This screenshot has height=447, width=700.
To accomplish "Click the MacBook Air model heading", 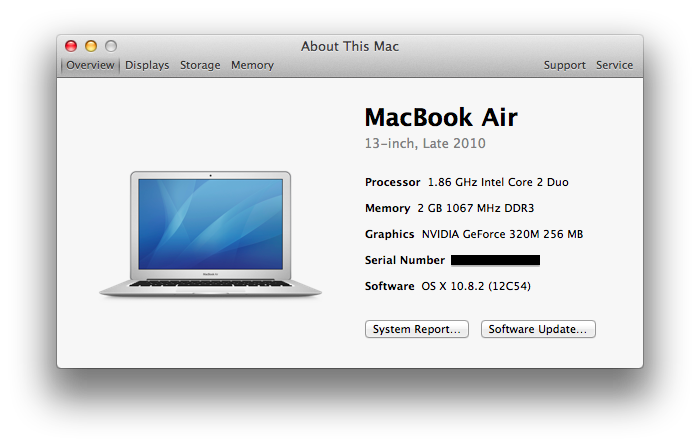I will (x=441, y=117).
